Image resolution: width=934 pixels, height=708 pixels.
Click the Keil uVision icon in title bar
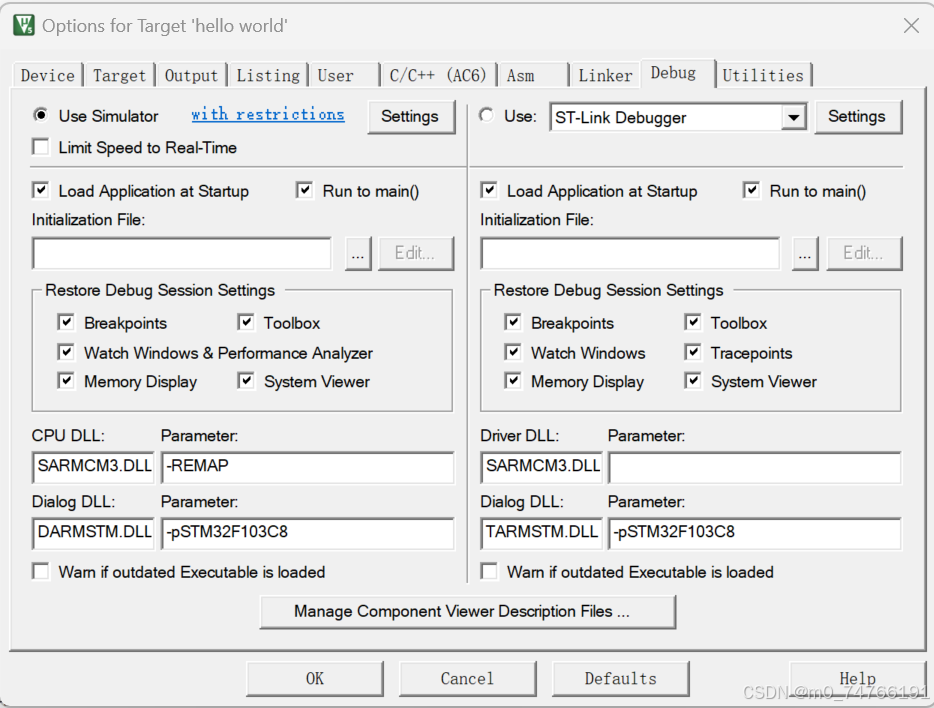pyautogui.click(x=24, y=26)
